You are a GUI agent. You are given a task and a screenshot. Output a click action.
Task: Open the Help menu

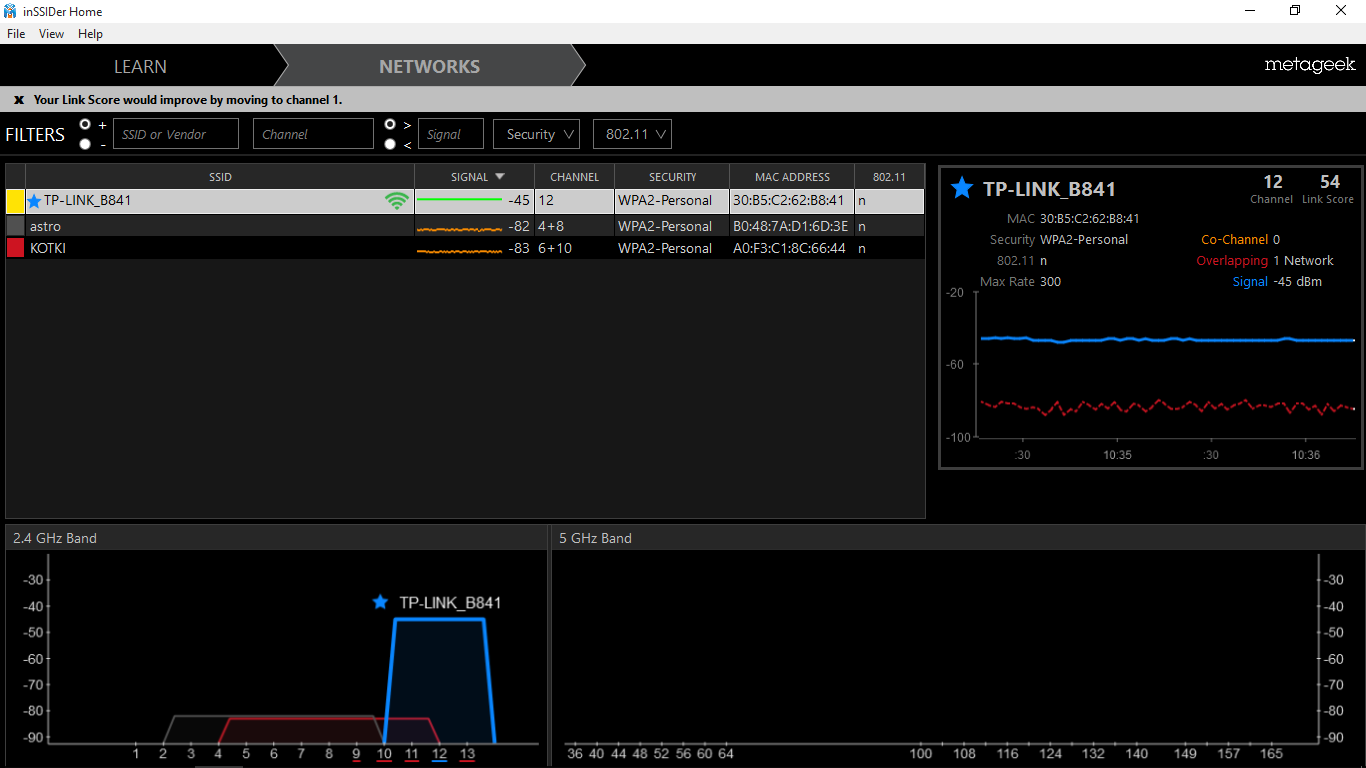pos(90,34)
